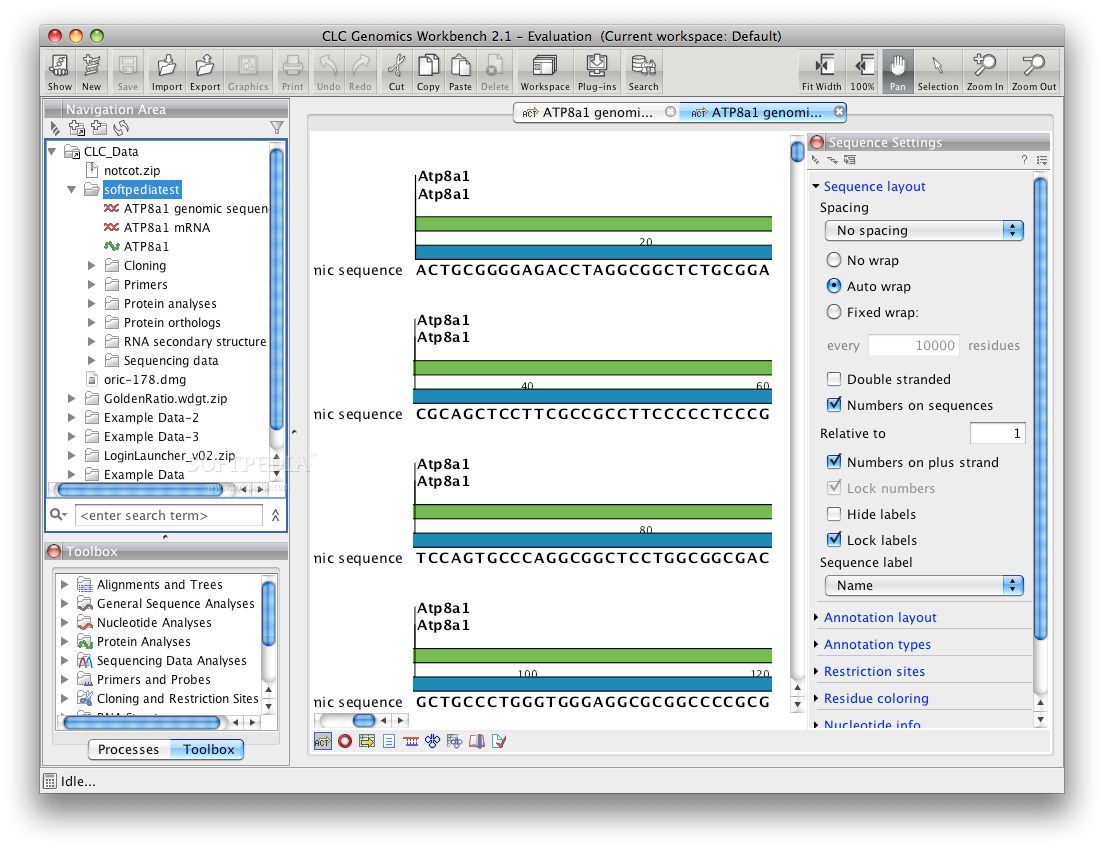Show the secondary structure 2D view icon
The image size is (1104, 848).
pos(432,741)
